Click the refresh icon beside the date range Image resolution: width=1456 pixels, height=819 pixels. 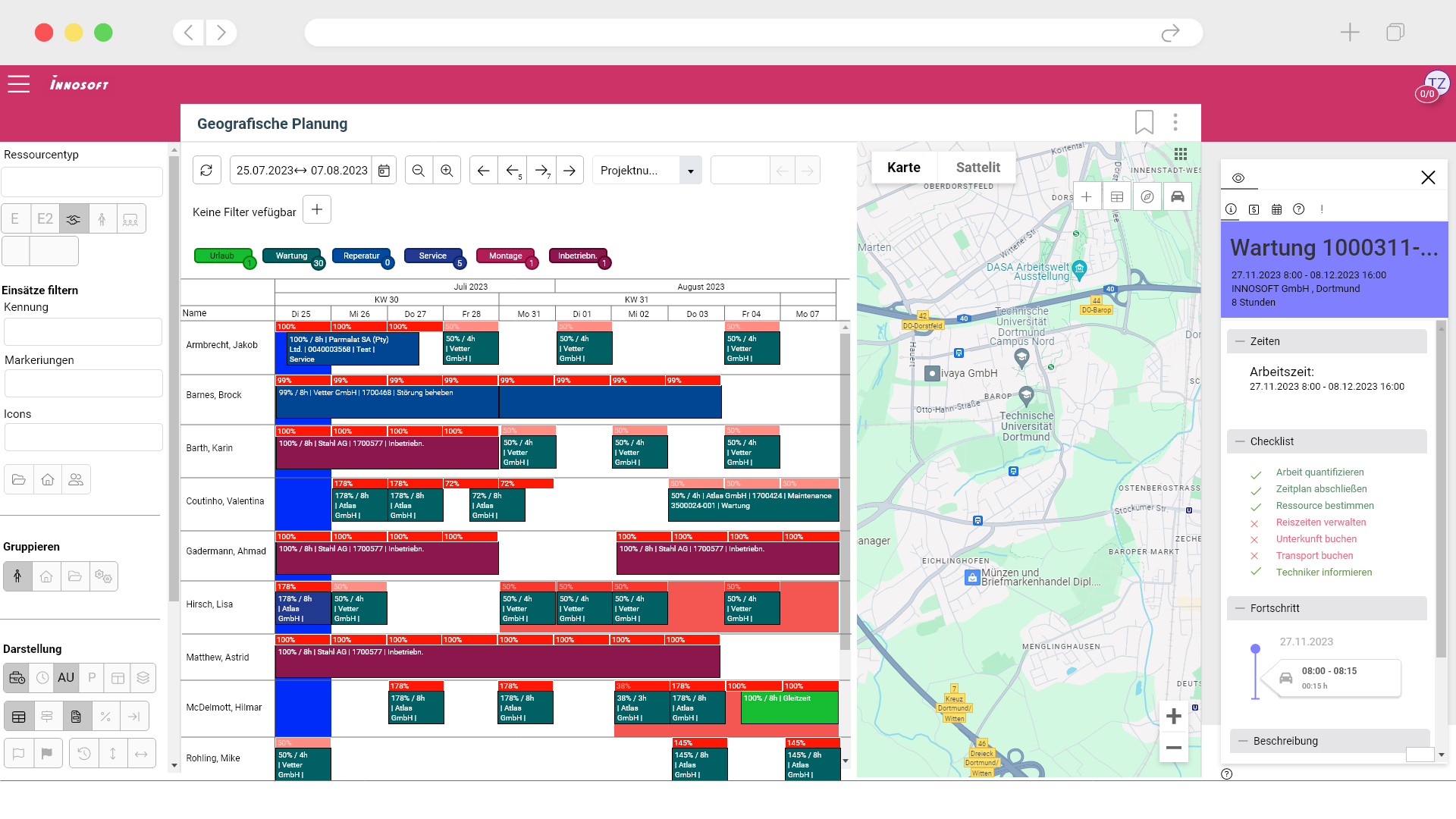pyautogui.click(x=206, y=171)
